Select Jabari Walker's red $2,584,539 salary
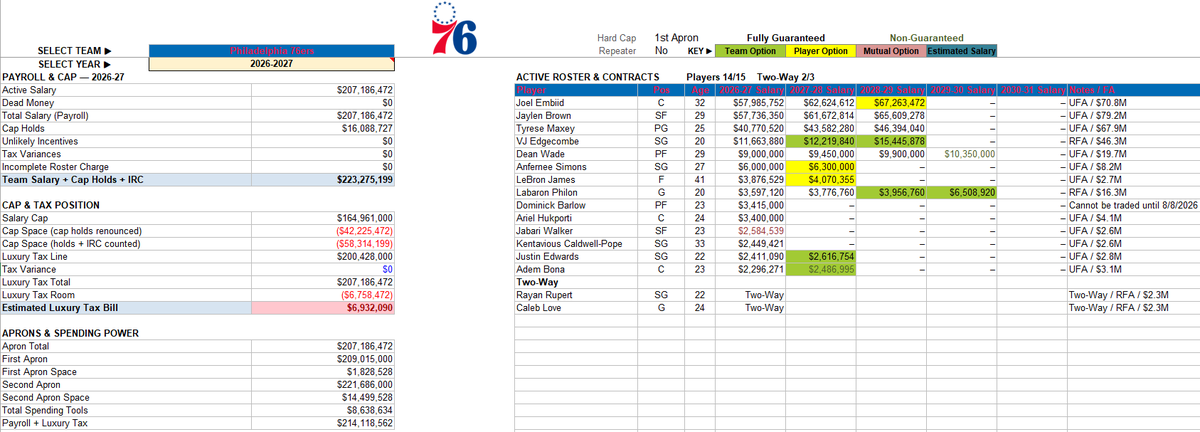The width and height of the screenshot is (1200, 432). pyautogui.click(x=751, y=231)
